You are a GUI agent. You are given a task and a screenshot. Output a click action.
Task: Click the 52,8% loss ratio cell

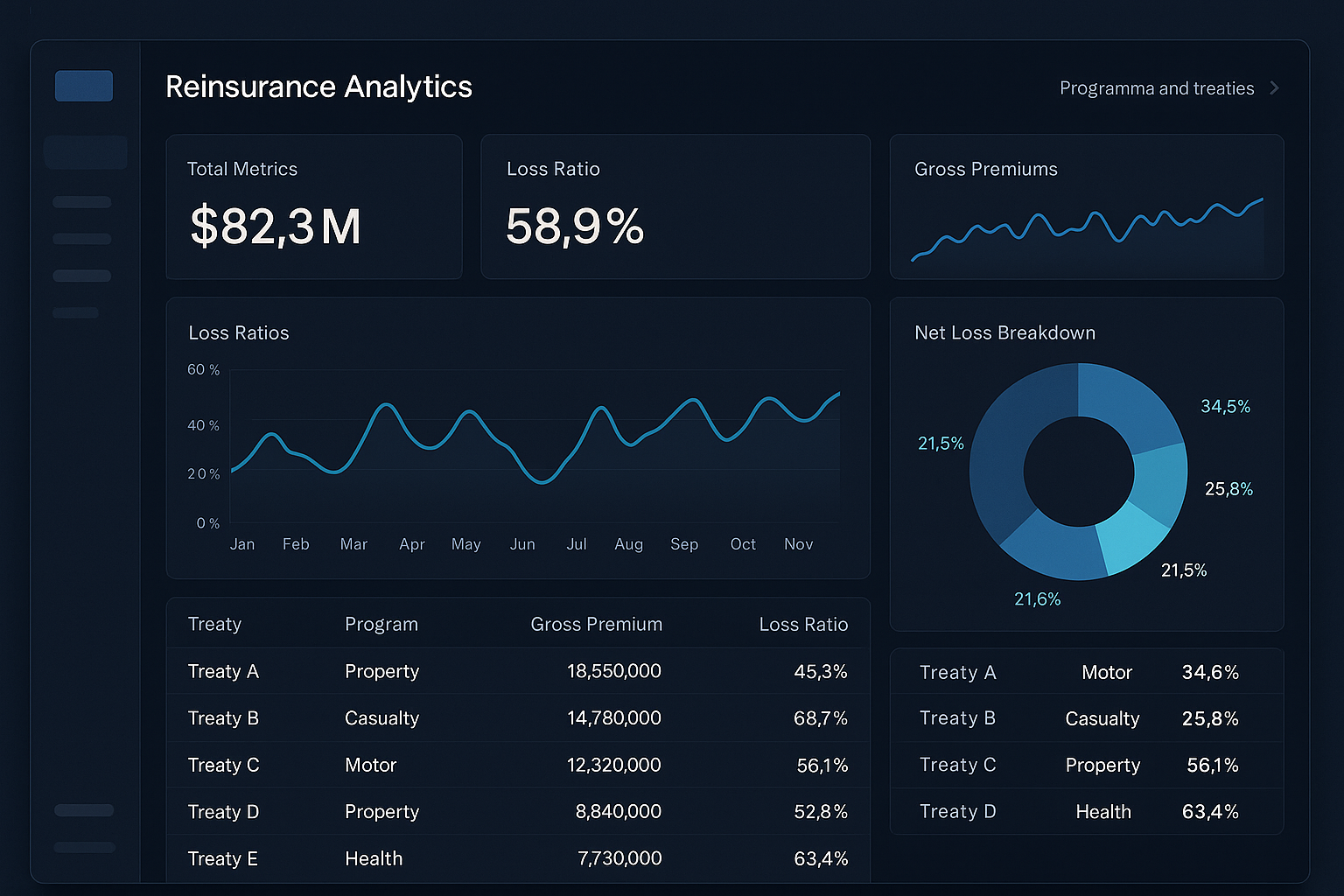point(820,812)
